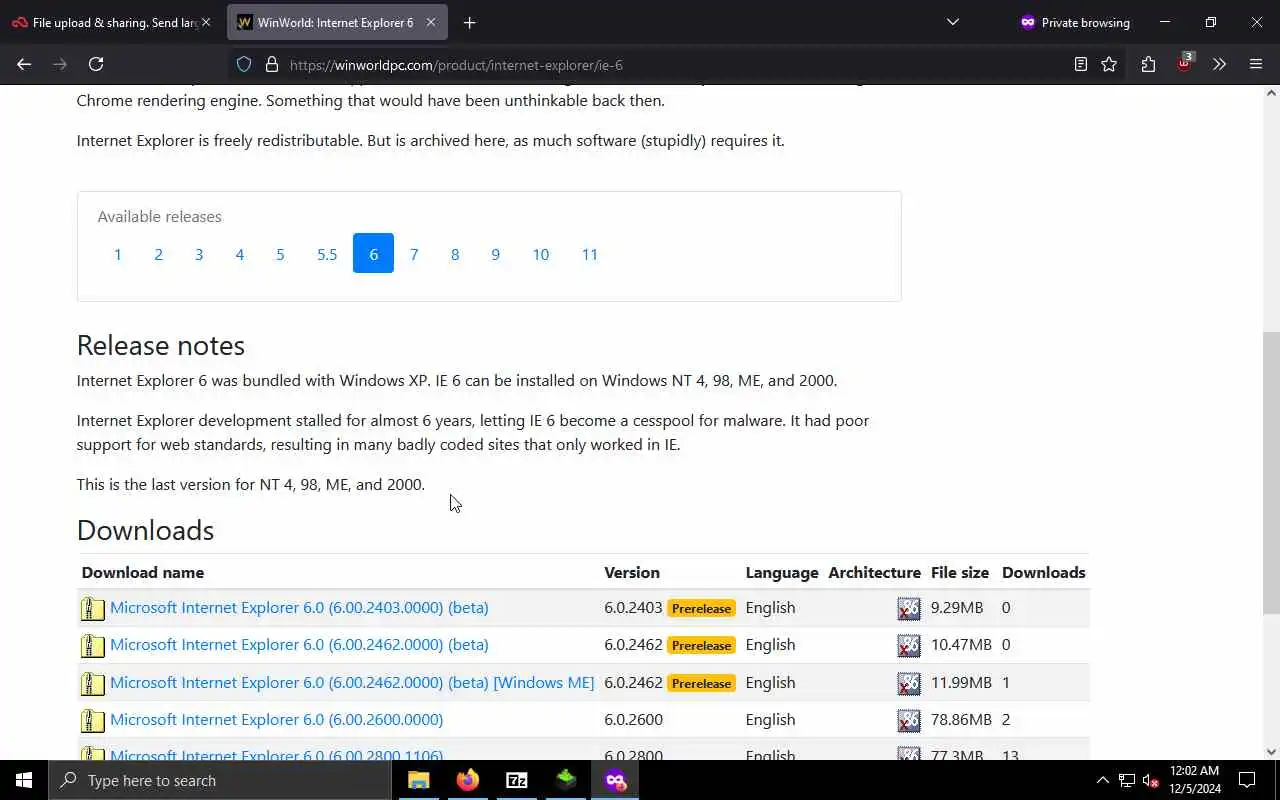Open File Explorer from taskbar
Screen dimensions: 1280x800
[x=419, y=780]
